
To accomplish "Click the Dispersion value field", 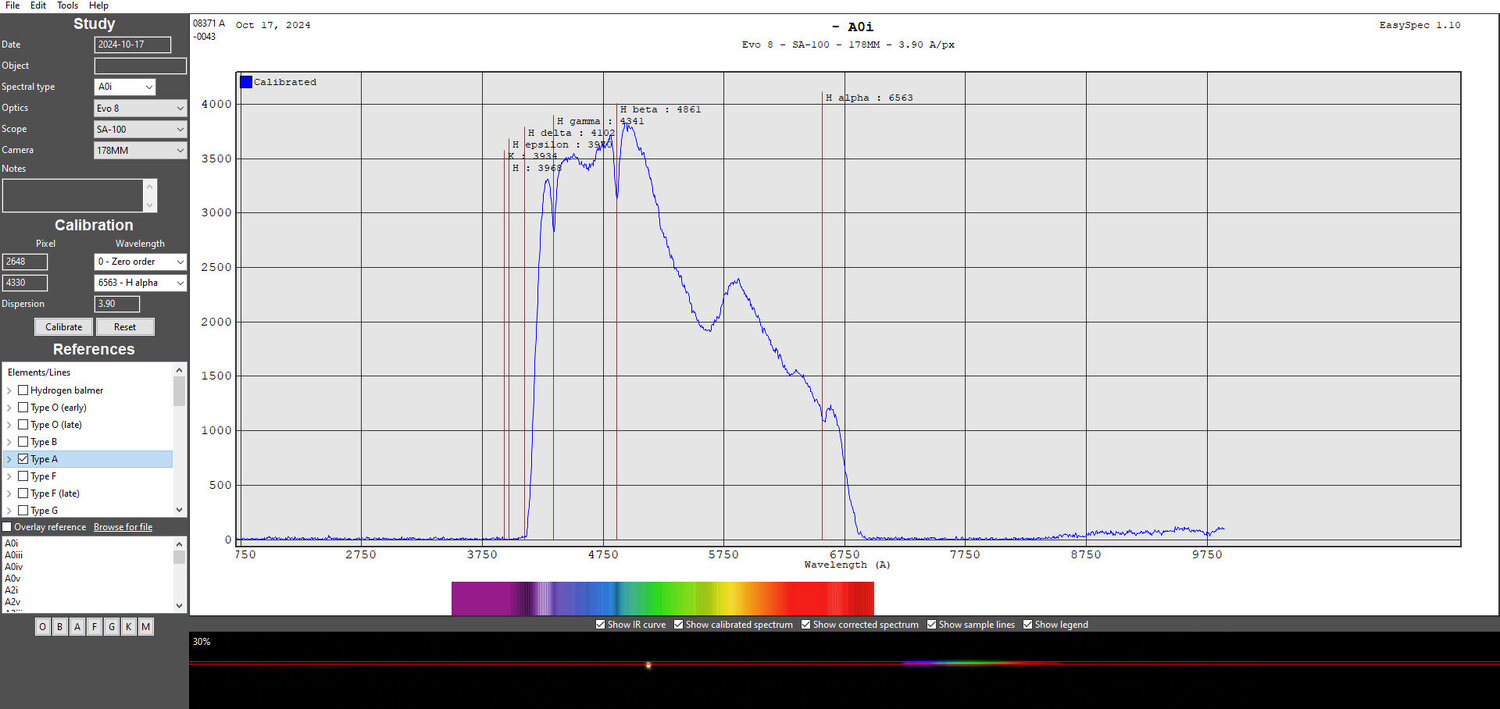I will tap(117, 304).
